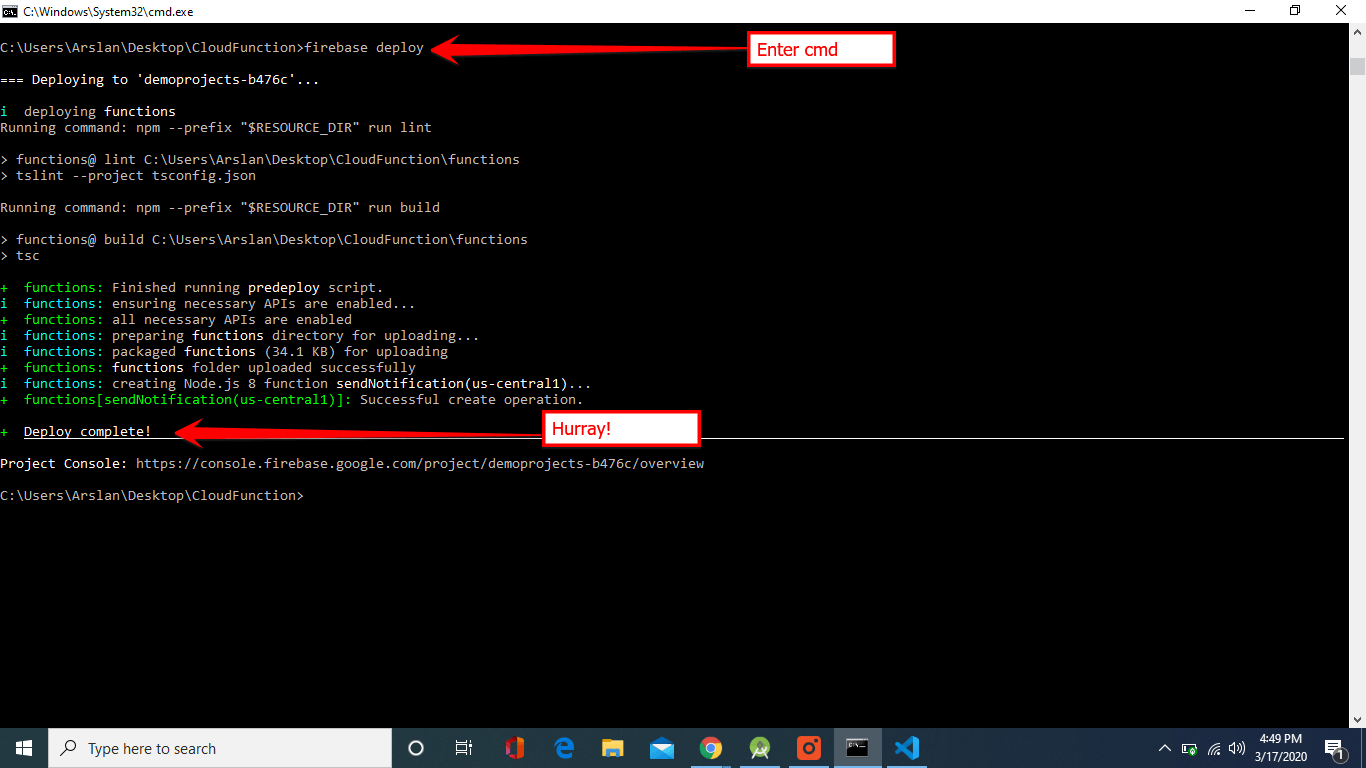Image resolution: width=1366 pixels, height=768 pixels.
Task: Click the Firebase Project Console URL
Action: [420, 464]
